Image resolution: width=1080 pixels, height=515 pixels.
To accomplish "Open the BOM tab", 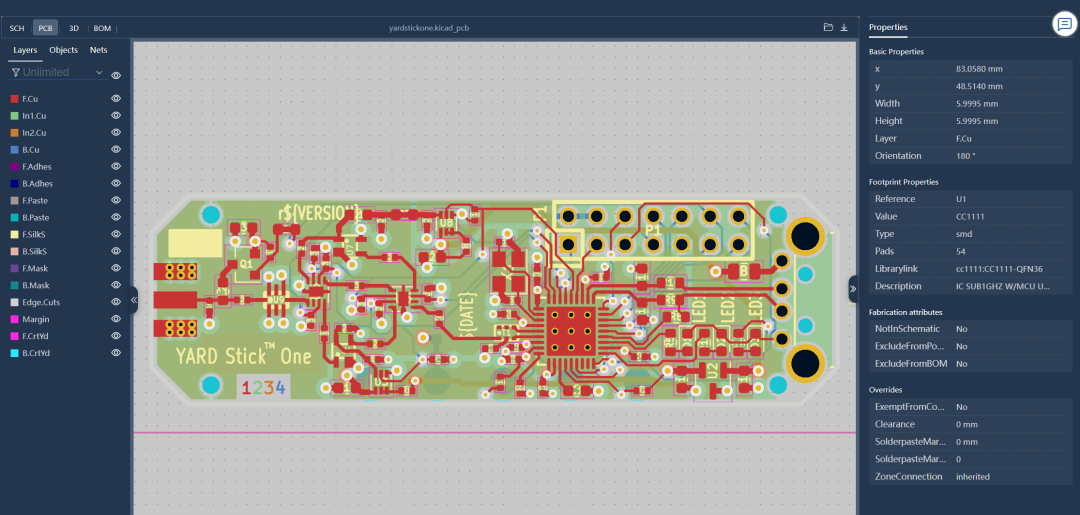I will tap(102, 28).
